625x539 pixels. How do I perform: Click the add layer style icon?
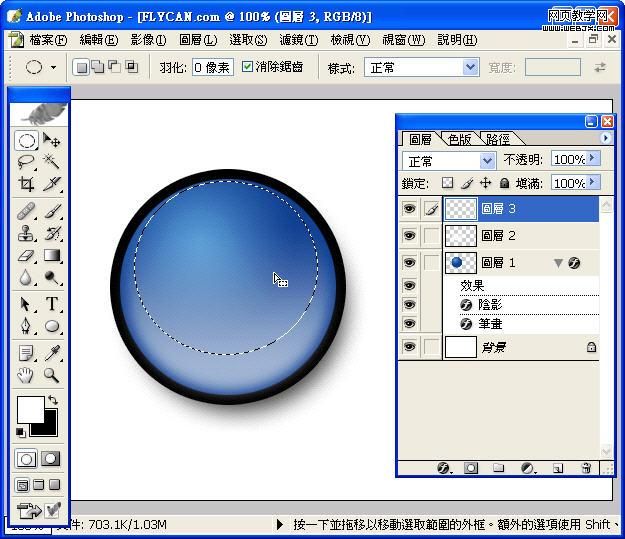tap(445, 468)
